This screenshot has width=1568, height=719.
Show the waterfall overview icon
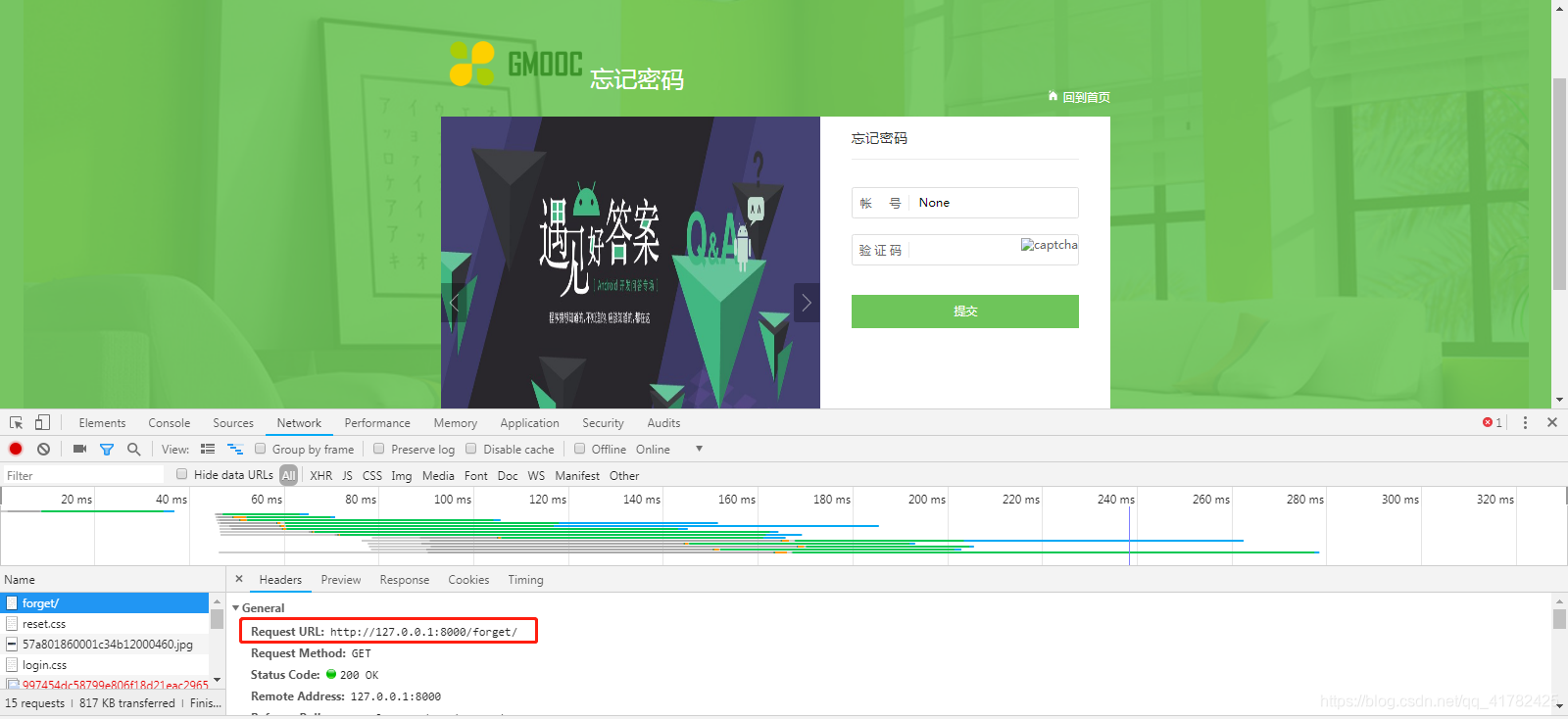click(235, 450)
